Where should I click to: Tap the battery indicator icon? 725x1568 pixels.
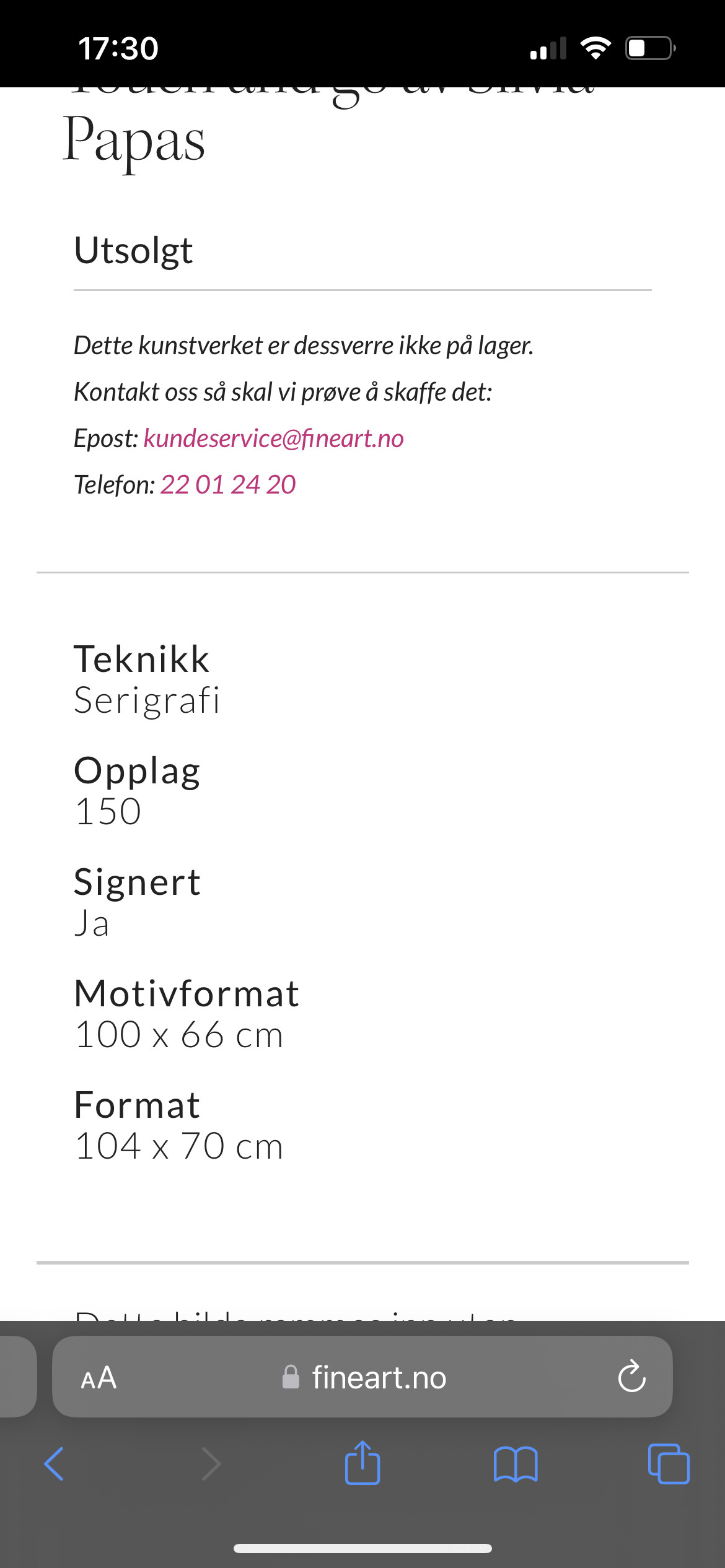tap(650, 48)
